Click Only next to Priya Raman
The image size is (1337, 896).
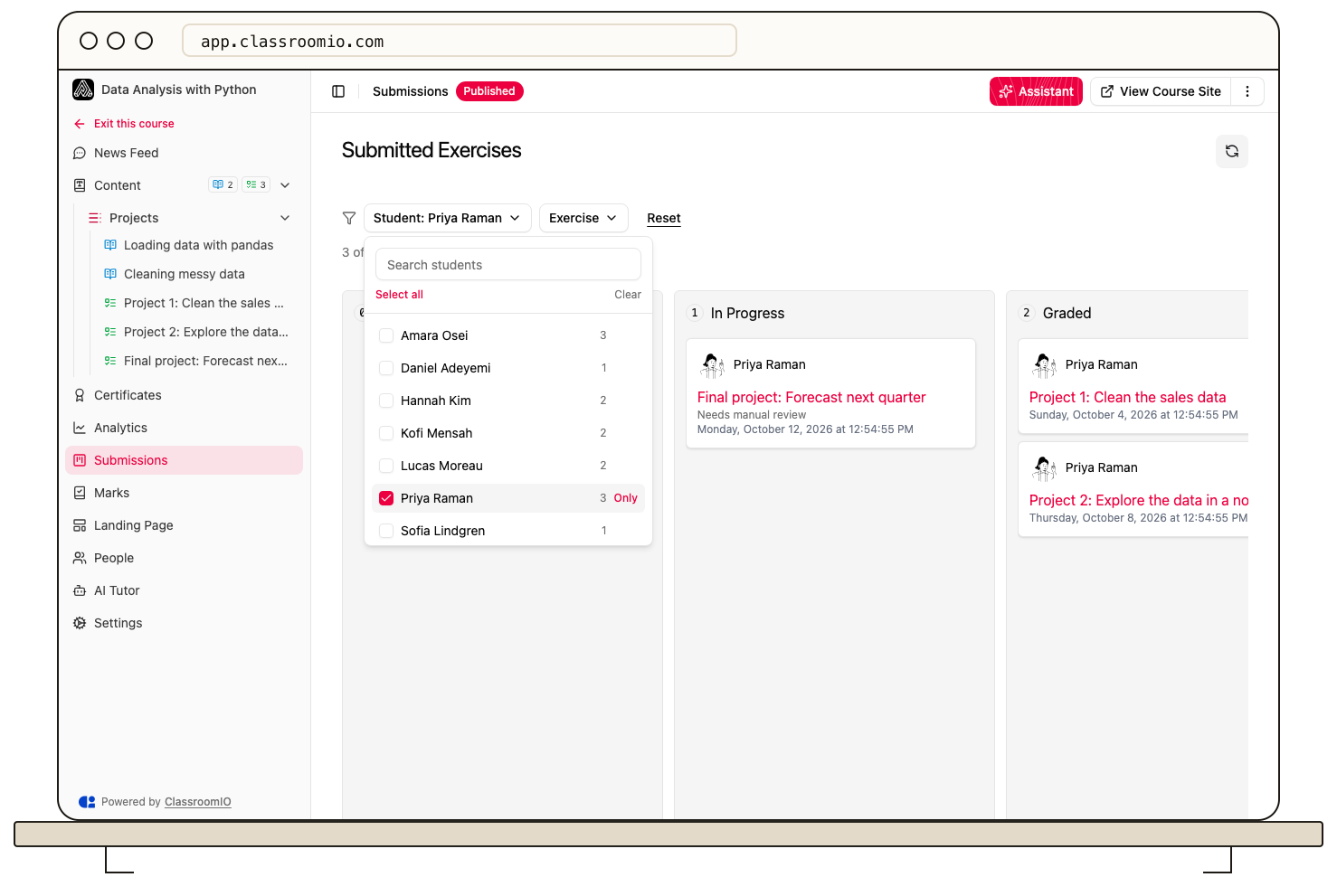click(625, 498)
